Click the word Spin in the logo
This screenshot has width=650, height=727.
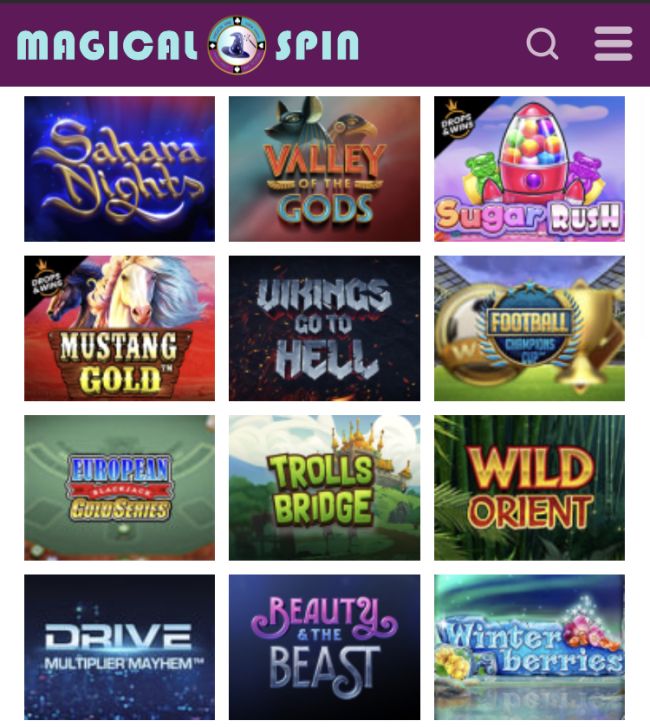pos(318,45)
